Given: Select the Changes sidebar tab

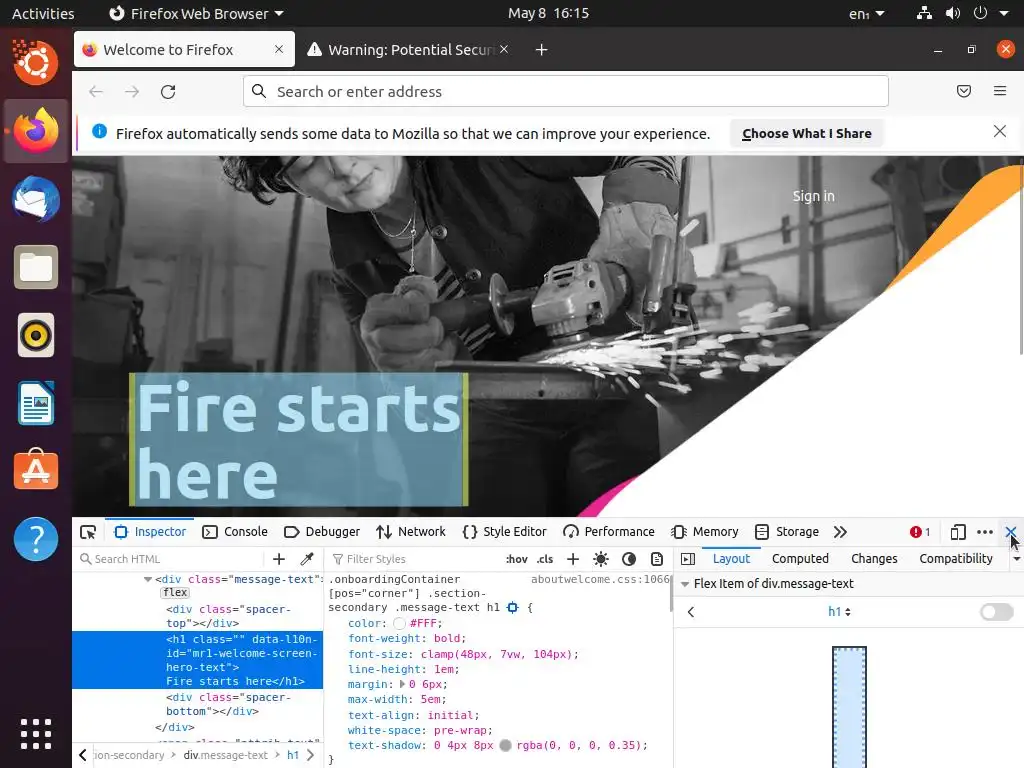Looking at the screenshot, I should [874, 559].
